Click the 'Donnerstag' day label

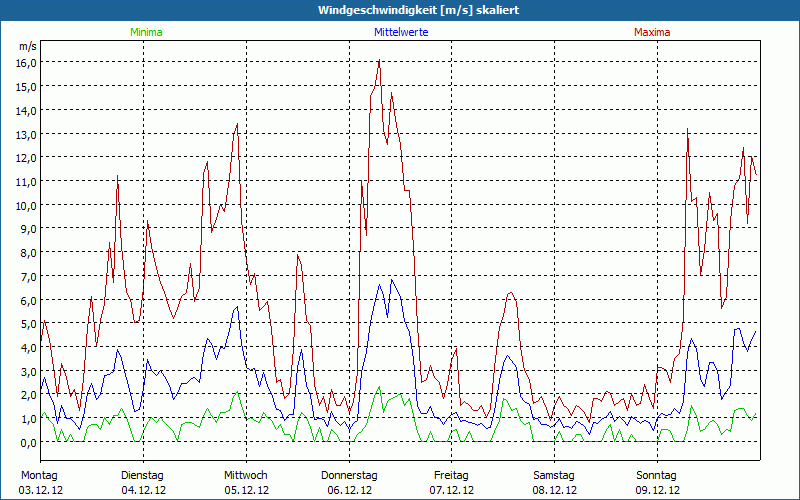(349, 476)
